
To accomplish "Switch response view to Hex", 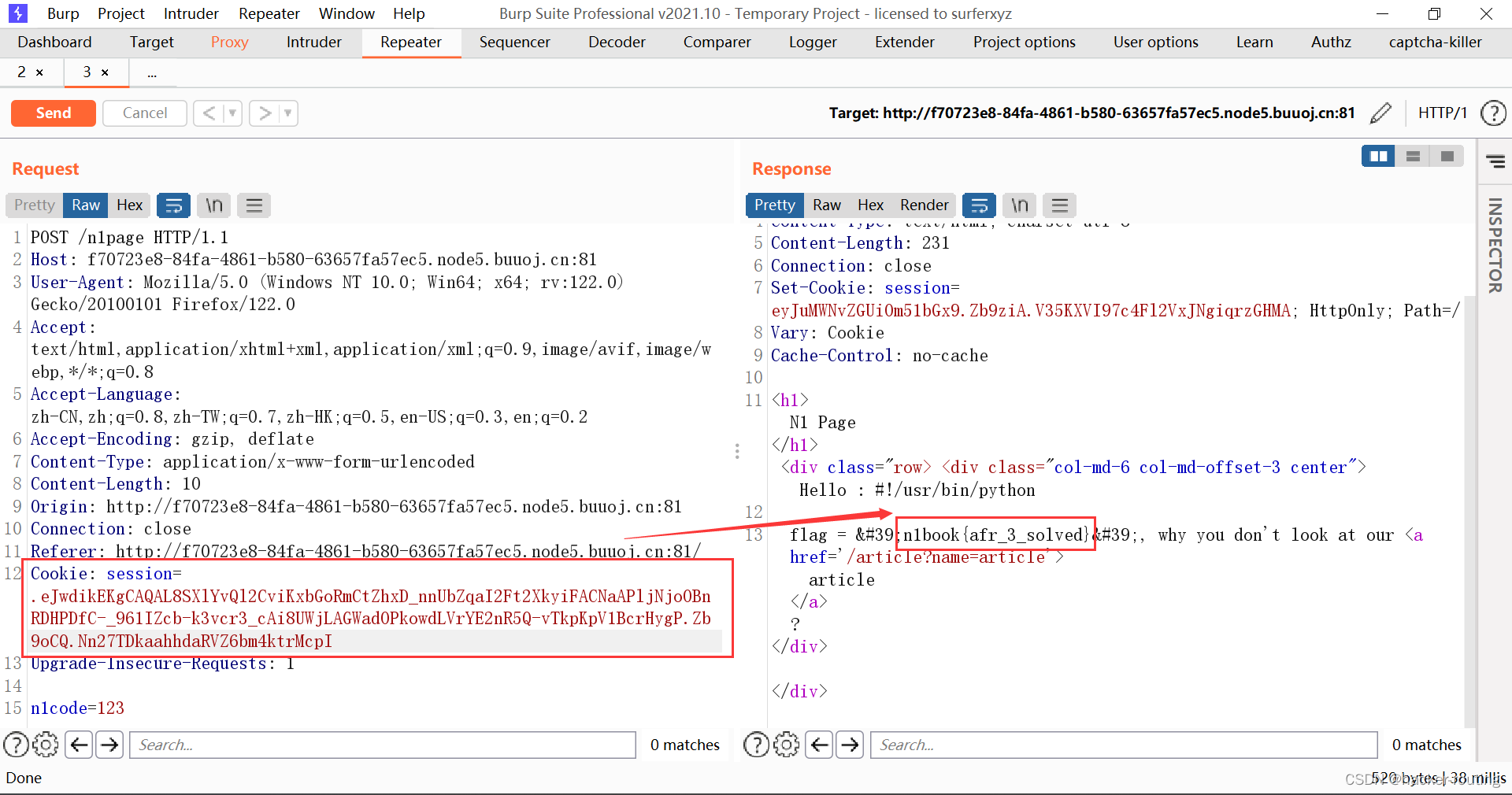I will pos(871,205).
